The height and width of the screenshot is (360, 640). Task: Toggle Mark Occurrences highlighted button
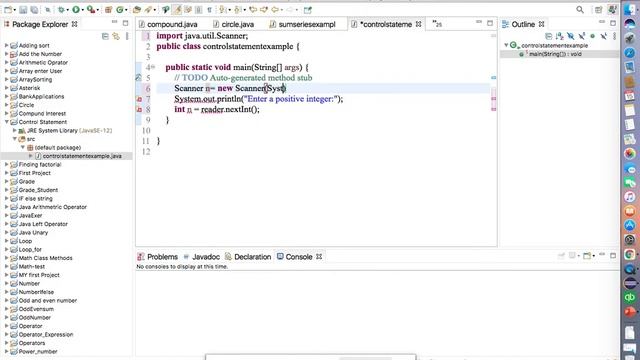177,10
